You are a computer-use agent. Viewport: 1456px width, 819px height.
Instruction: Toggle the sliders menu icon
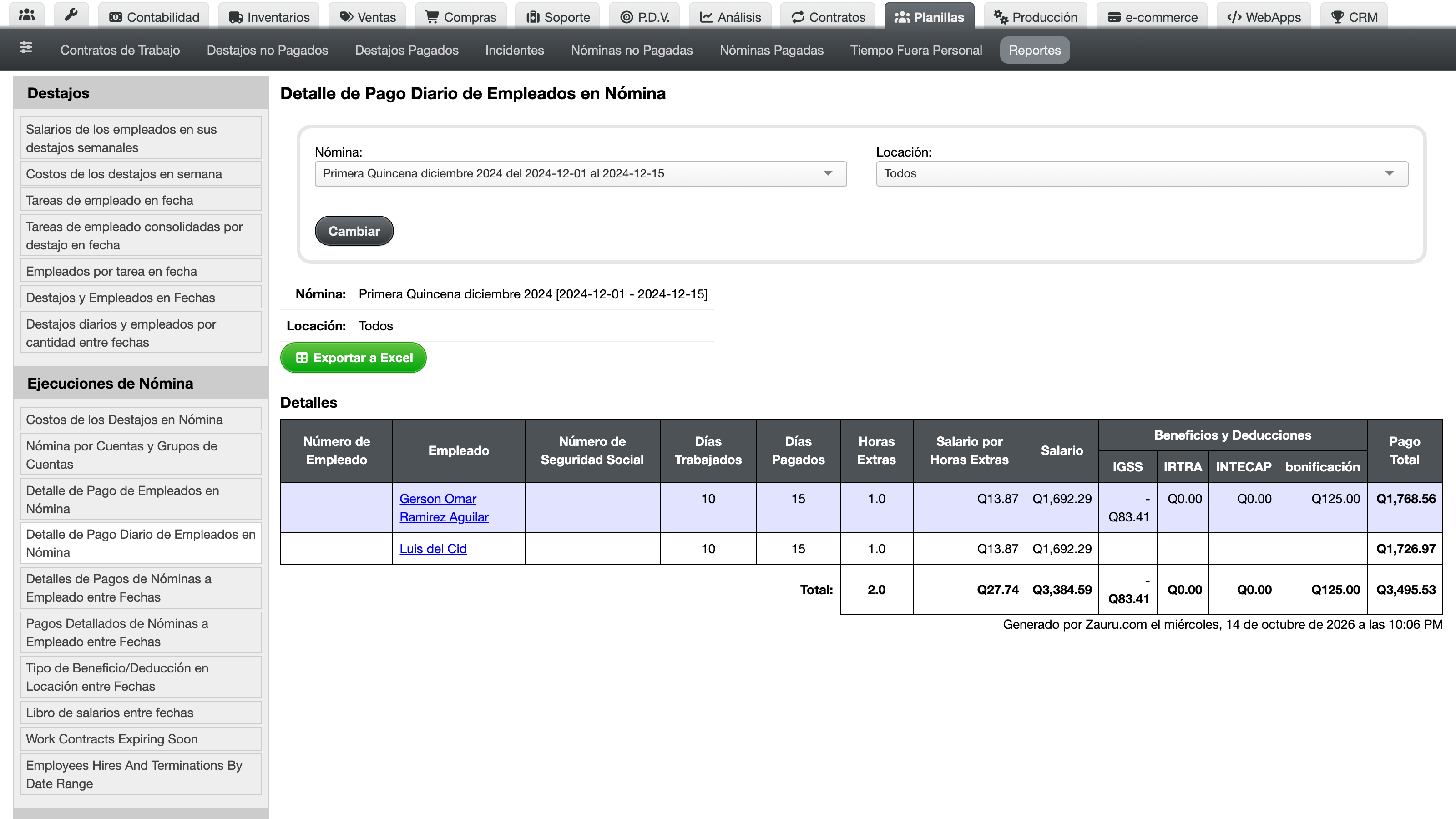point(25,47)
